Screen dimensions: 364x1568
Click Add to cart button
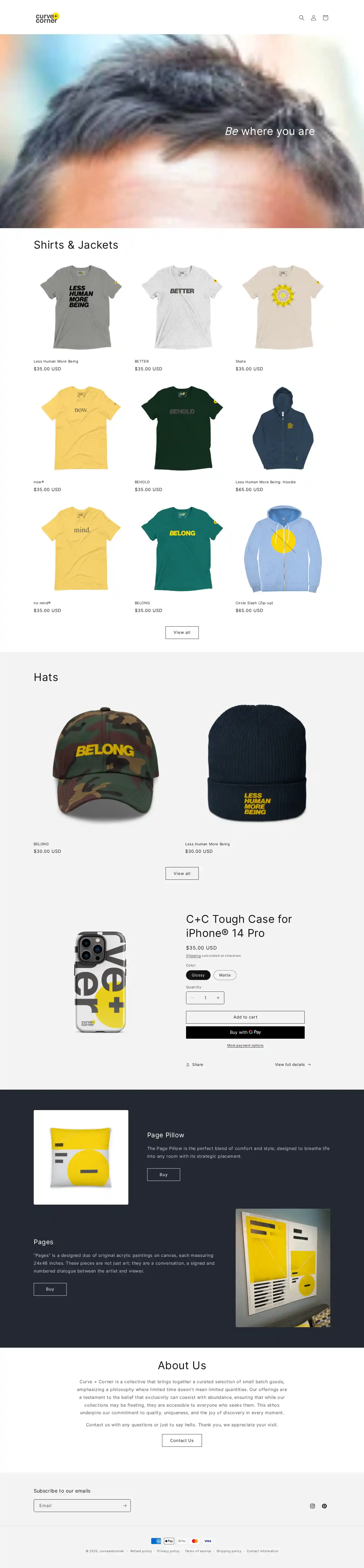(x=245, y=1017)
